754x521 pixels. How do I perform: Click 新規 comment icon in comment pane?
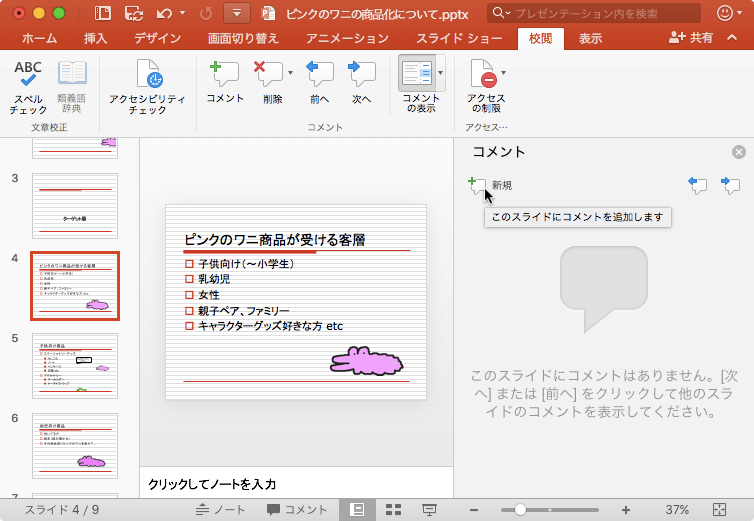click(x=477, y=185)
